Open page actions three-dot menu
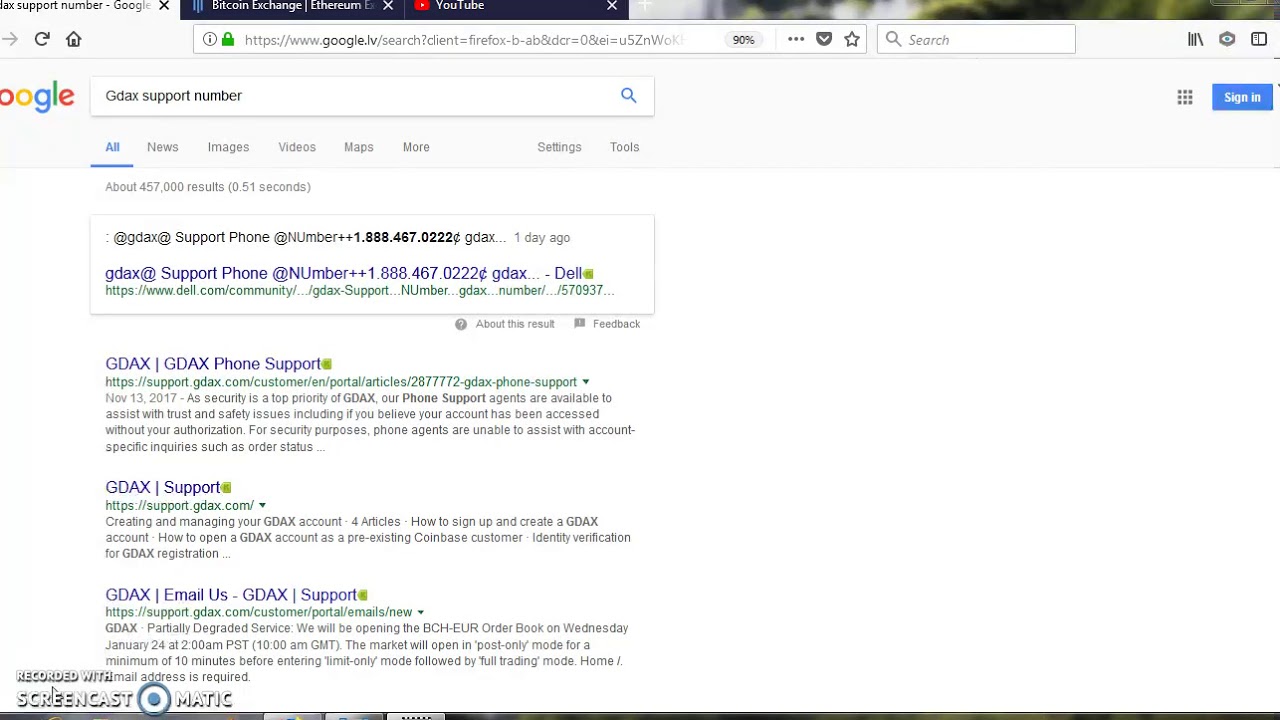Image resolution: width=1280 pixels, height=720 pixels. click(x=796, y=39)
